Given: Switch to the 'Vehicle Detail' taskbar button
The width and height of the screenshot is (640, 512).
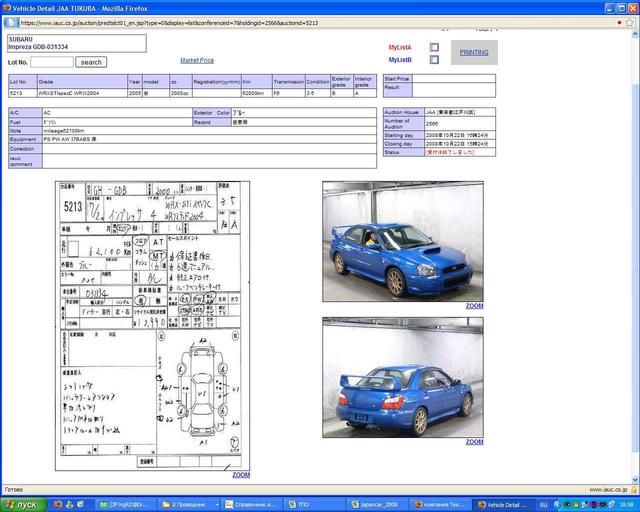Looking at the screenshot, I should (x=503, y=505).
